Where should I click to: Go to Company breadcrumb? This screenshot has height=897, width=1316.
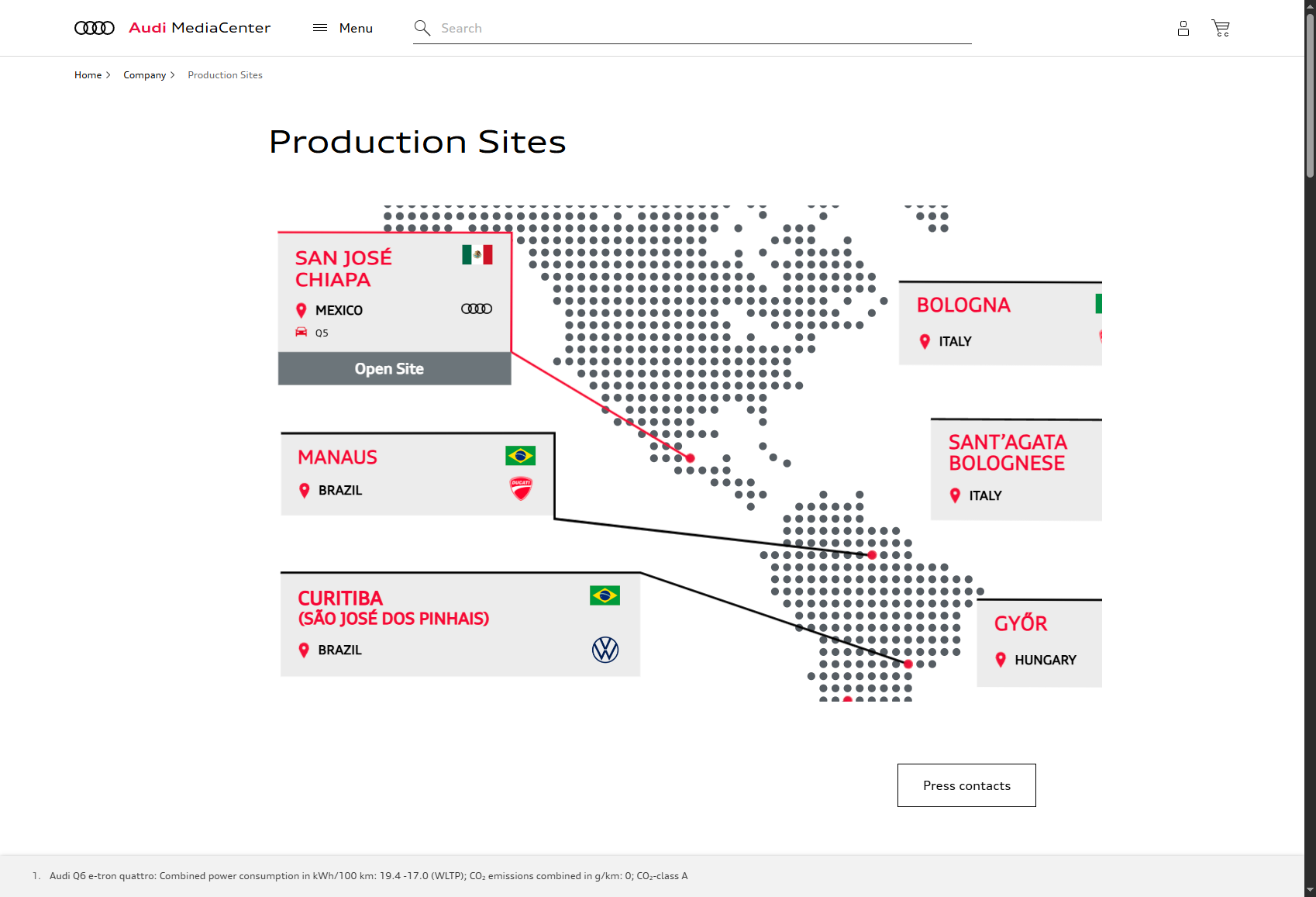(144, 75)
